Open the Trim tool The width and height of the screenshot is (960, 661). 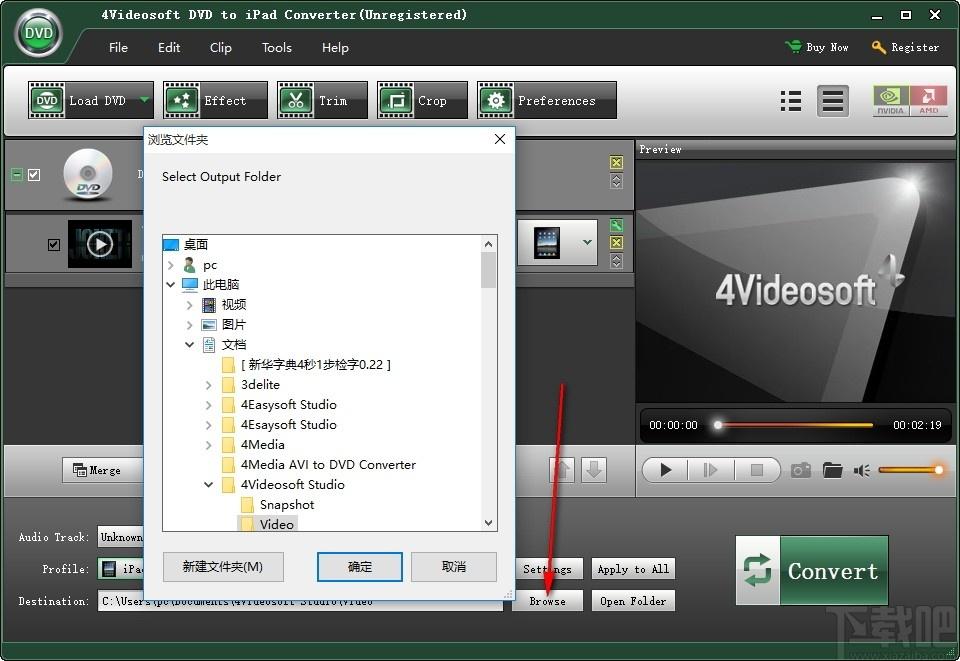(322, 100)
